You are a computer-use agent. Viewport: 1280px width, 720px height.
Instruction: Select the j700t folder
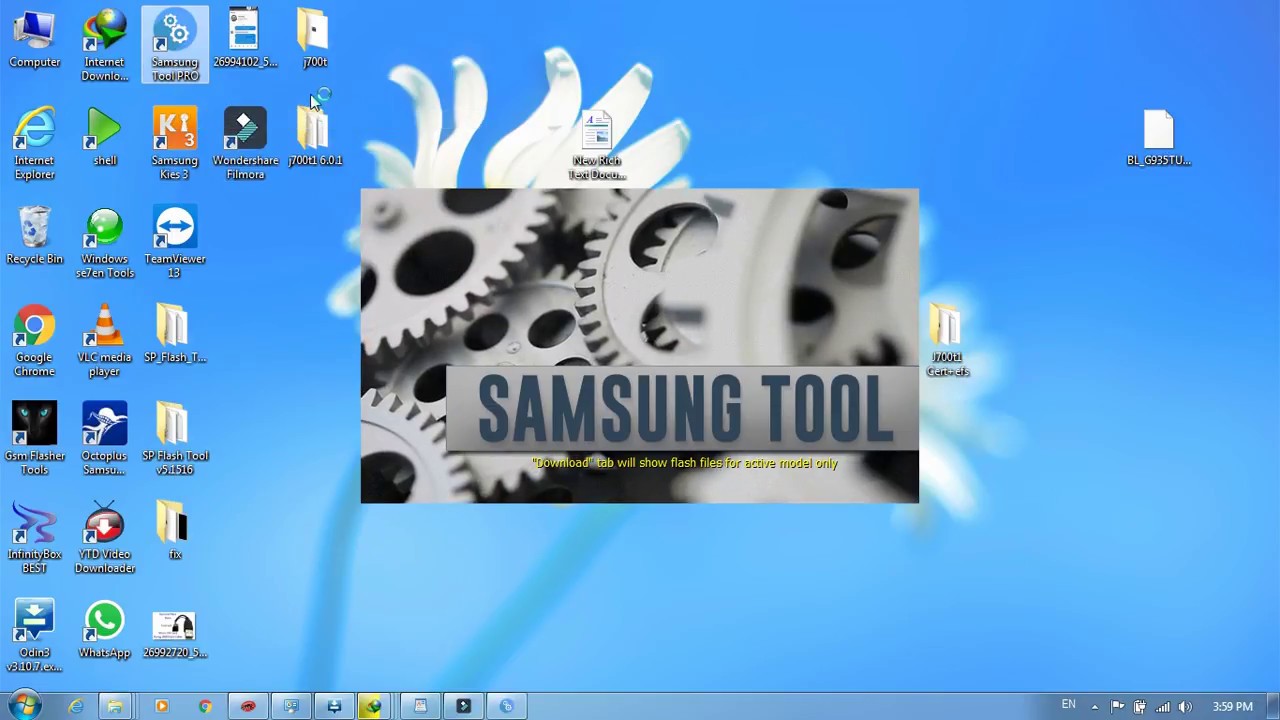coord(315,40)
